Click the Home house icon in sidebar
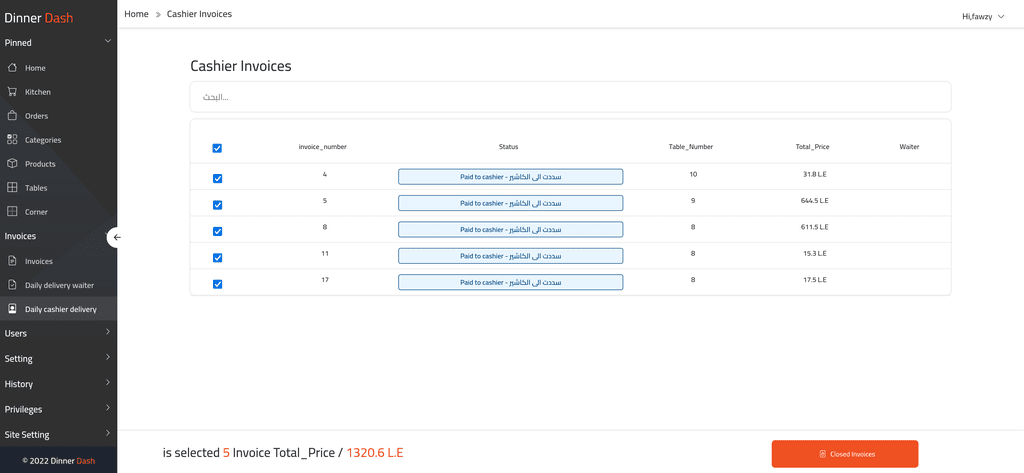 12,68
